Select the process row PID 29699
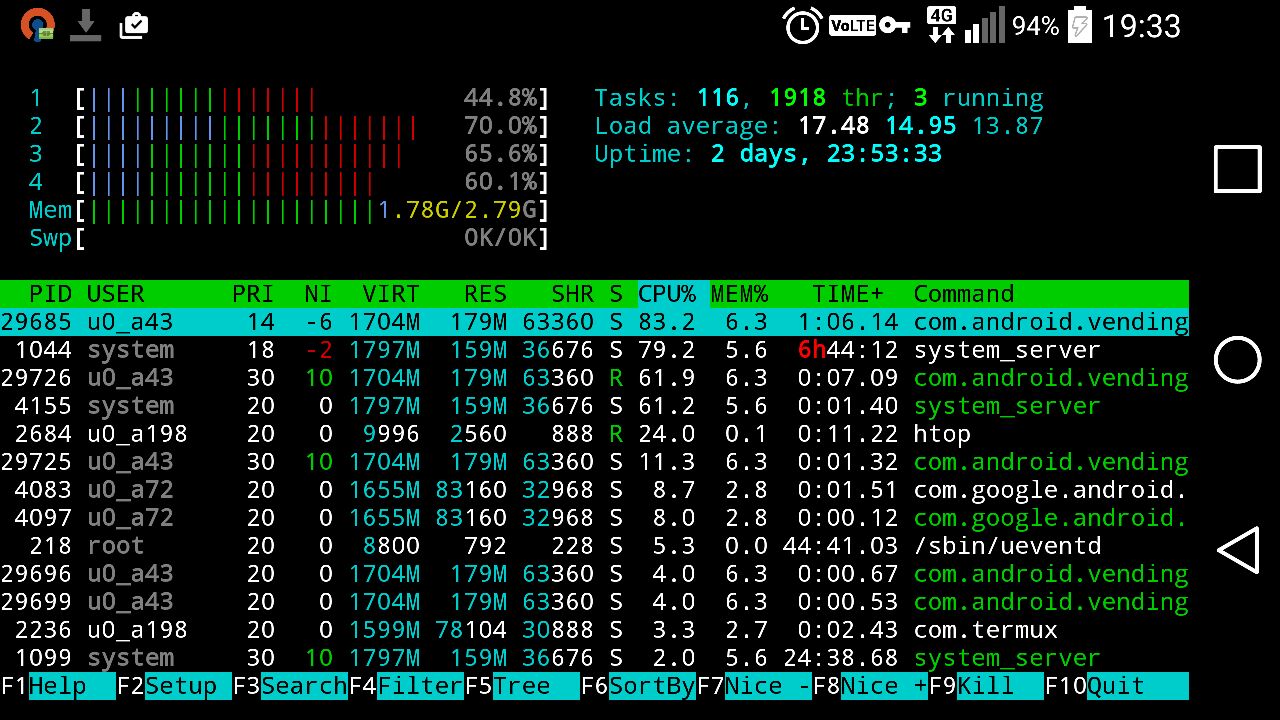1280x720 pixels. pyautogui.click(x=594, y=602)
